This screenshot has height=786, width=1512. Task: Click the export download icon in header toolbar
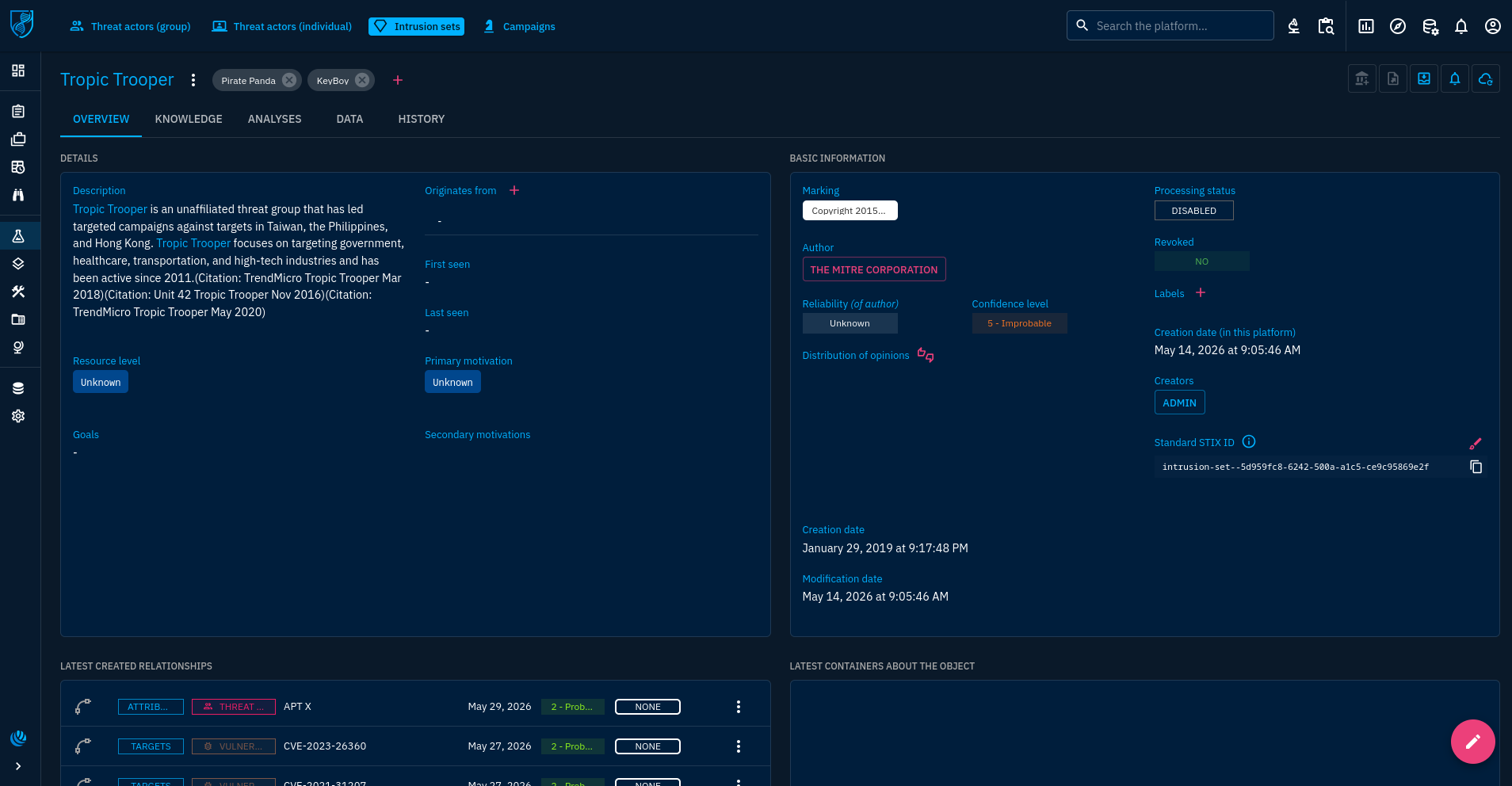[1424, 78]
